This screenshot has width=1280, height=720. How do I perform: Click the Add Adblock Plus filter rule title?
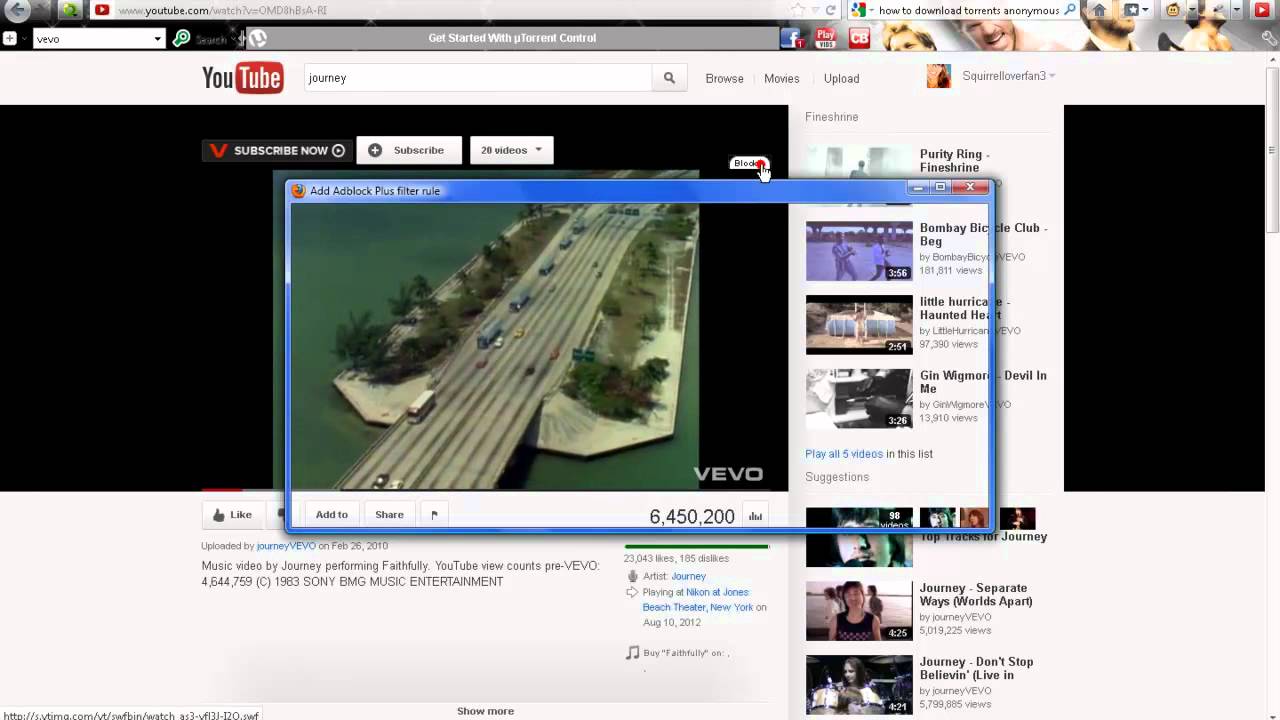point(375,191)
